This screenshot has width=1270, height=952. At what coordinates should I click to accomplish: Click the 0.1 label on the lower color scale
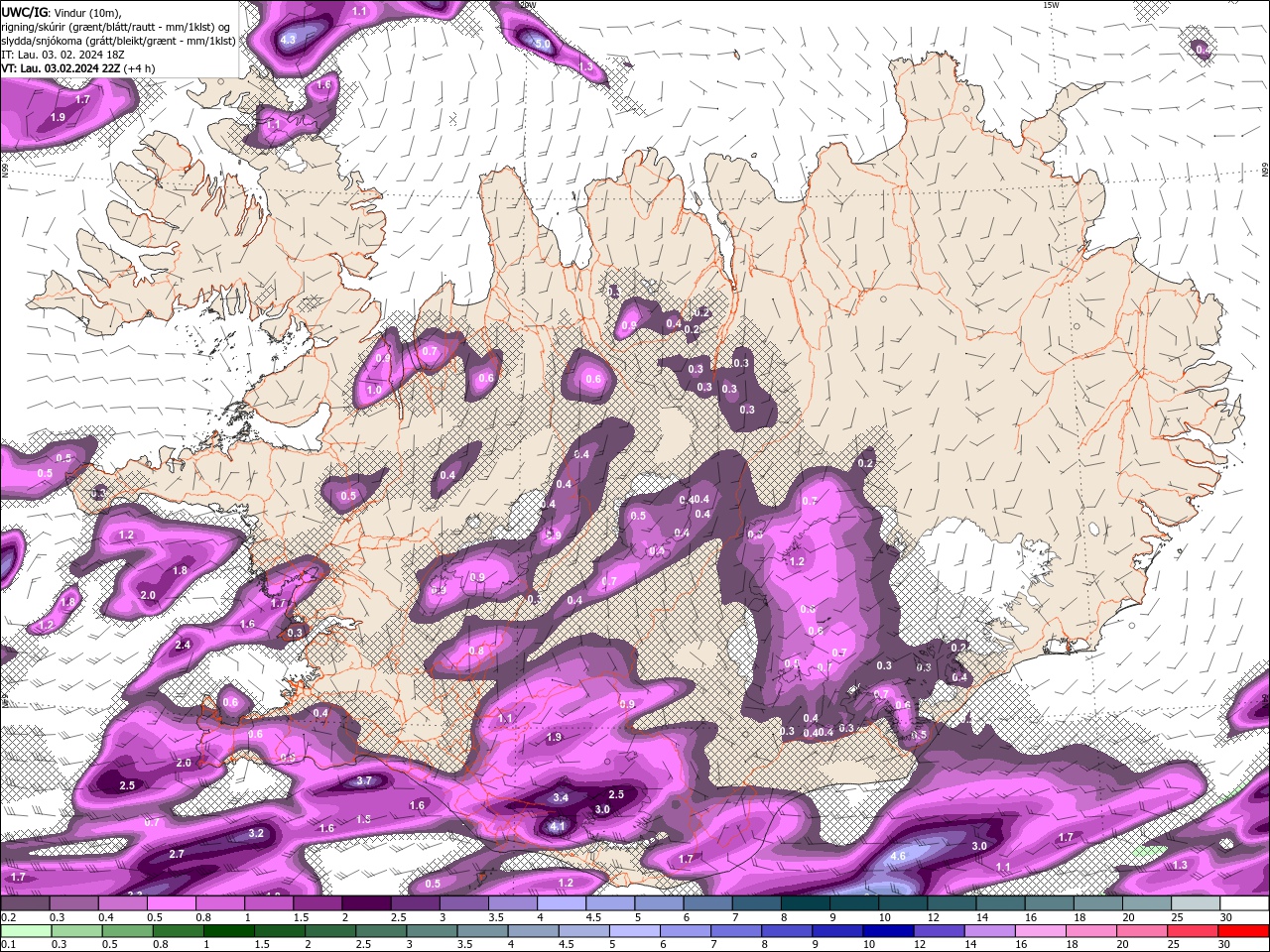8,944
